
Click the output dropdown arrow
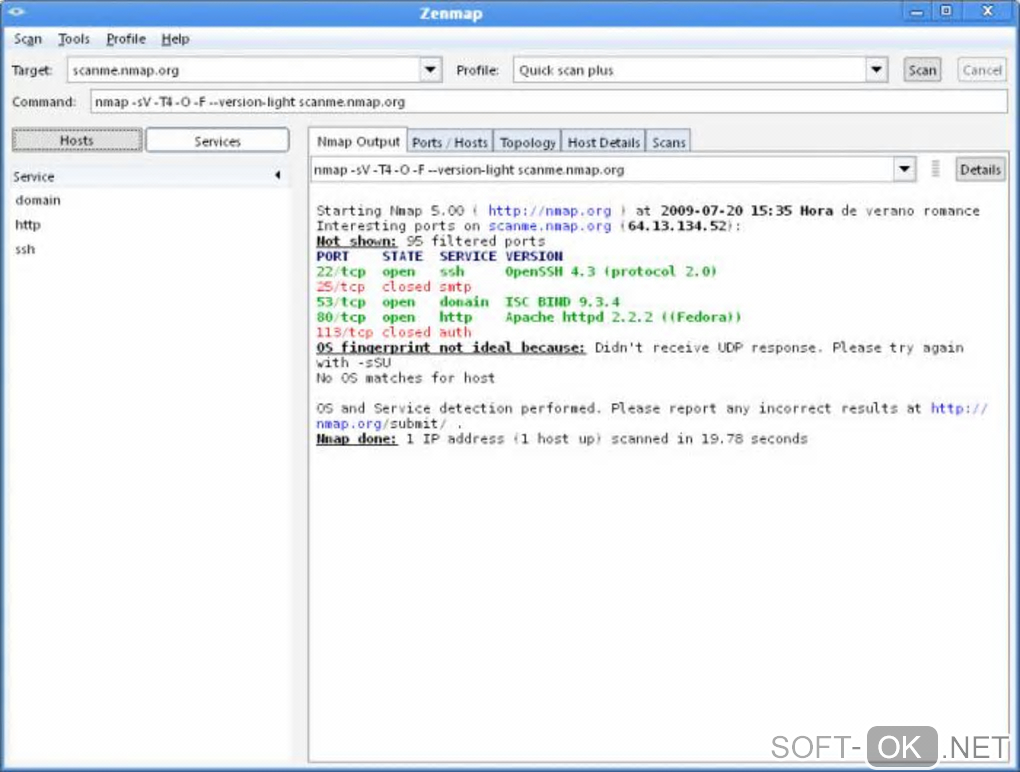(x=904, y=170)
